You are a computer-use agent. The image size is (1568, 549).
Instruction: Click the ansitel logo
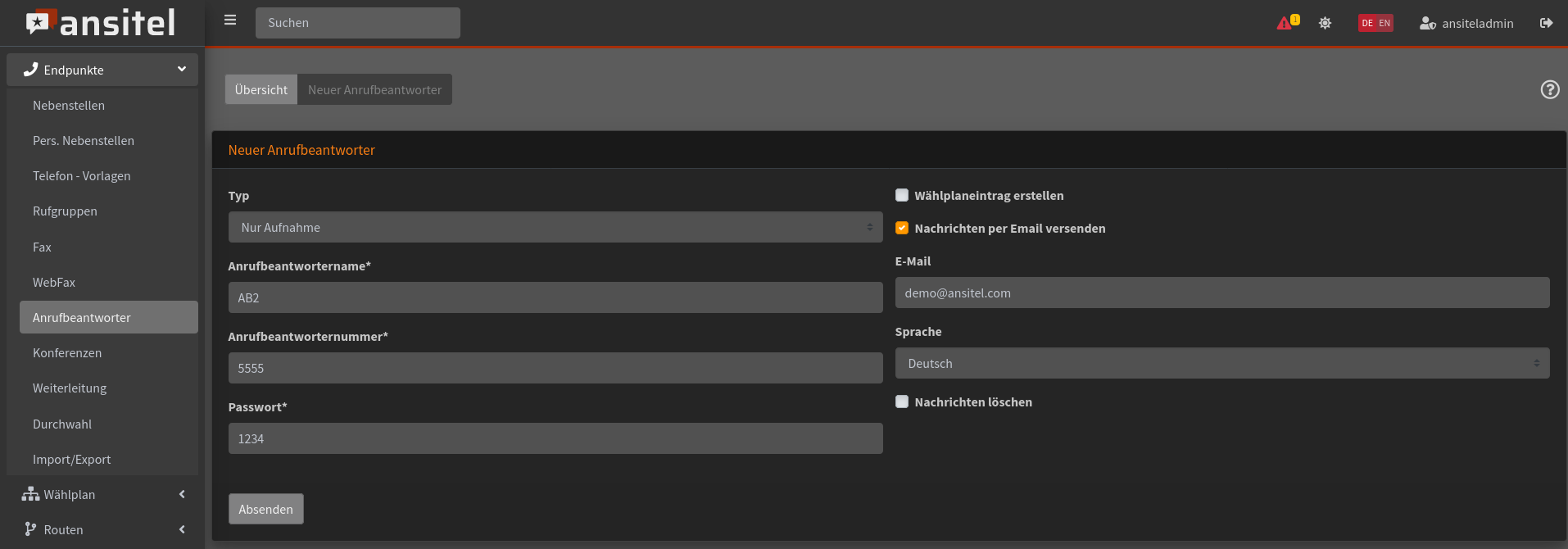tap(101, 23)
